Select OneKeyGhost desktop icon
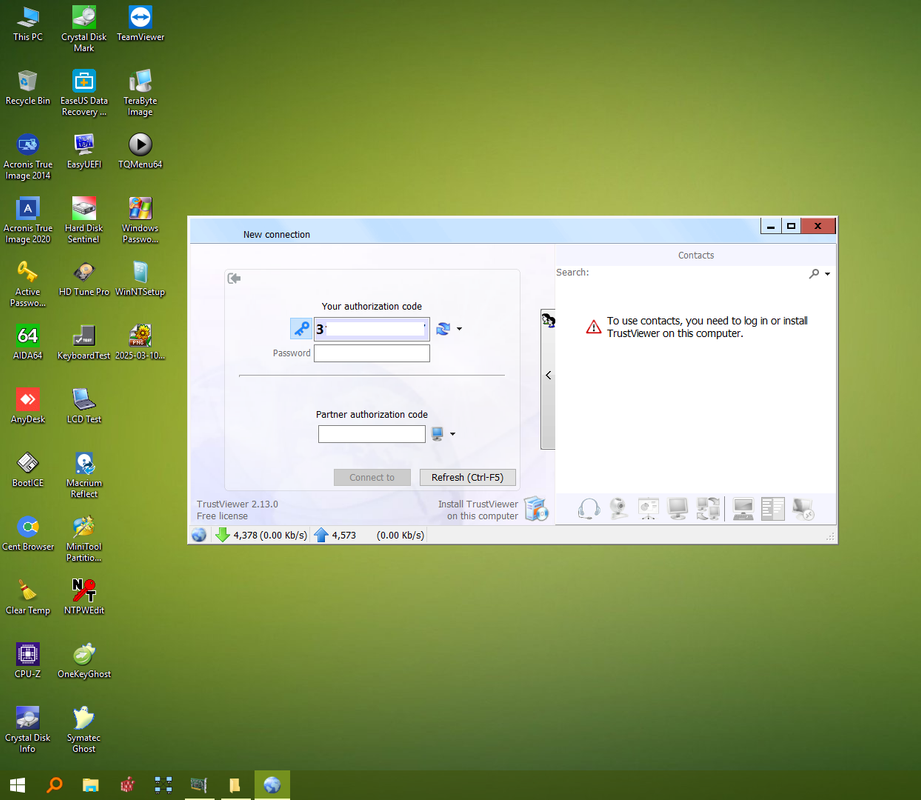 coord(84,661)
